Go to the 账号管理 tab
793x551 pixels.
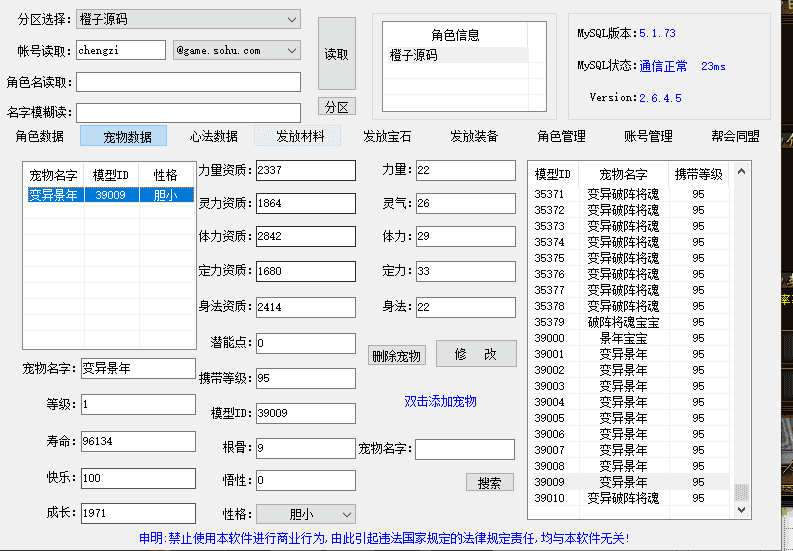[x=648, y=136]
